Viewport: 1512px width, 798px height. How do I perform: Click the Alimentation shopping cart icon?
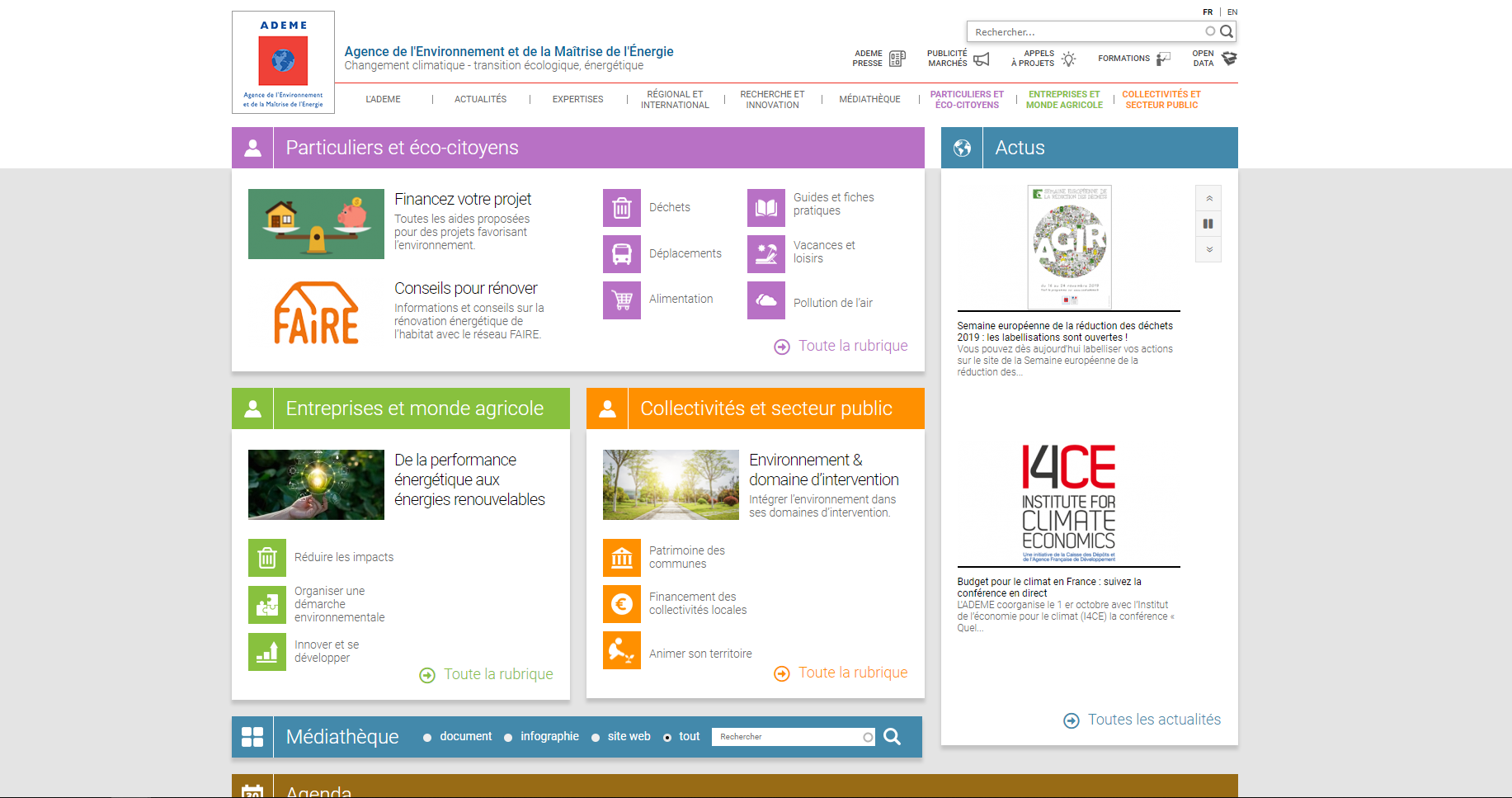[622, 300]
